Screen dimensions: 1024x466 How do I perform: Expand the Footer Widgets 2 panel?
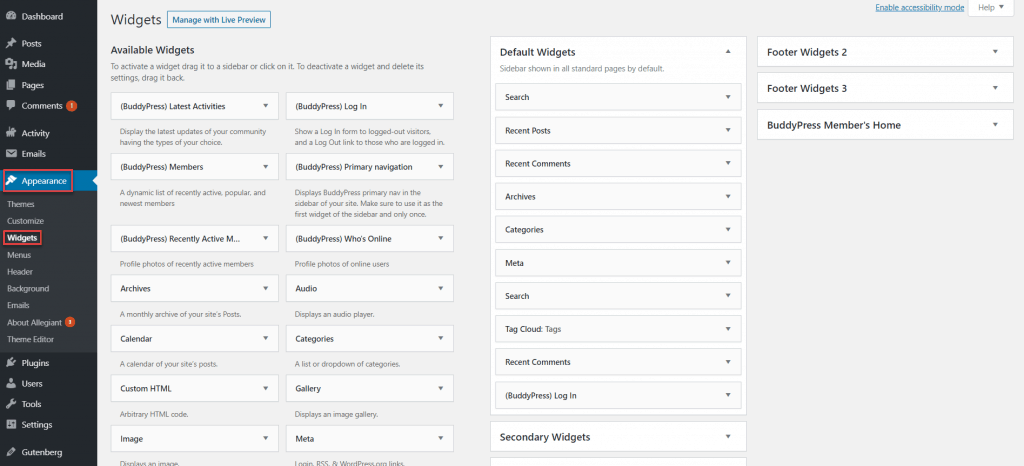[x=995, y=52]
